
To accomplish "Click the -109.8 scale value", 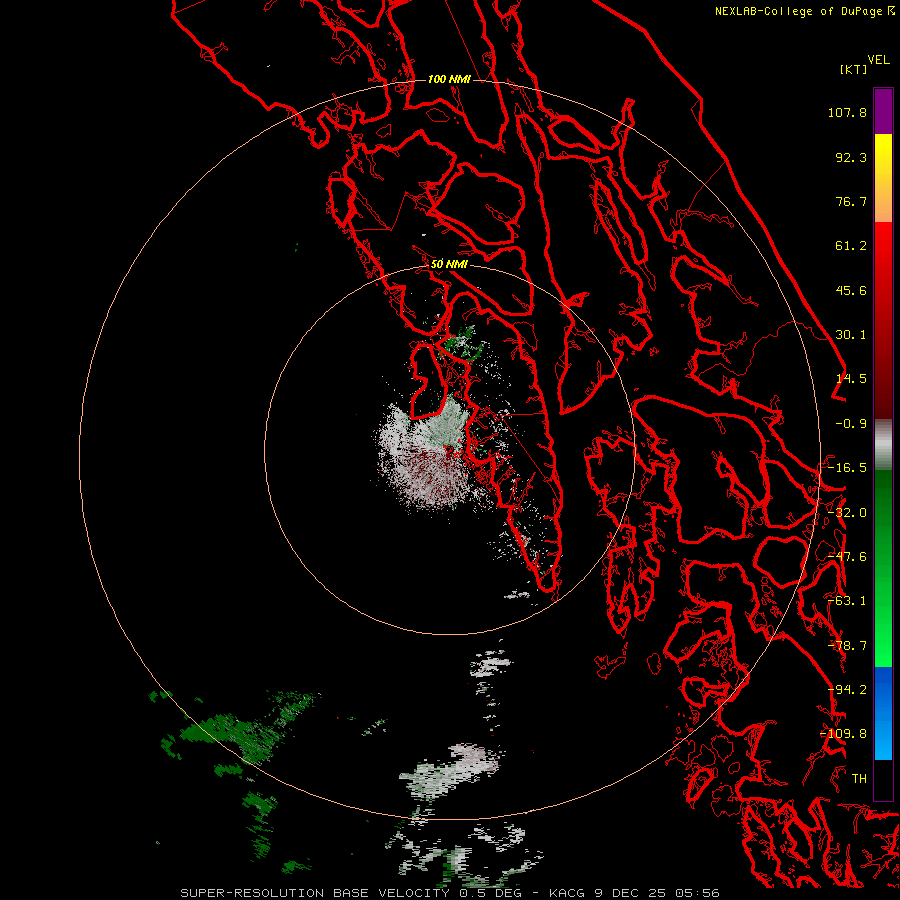I will click(x=843, y=734).
